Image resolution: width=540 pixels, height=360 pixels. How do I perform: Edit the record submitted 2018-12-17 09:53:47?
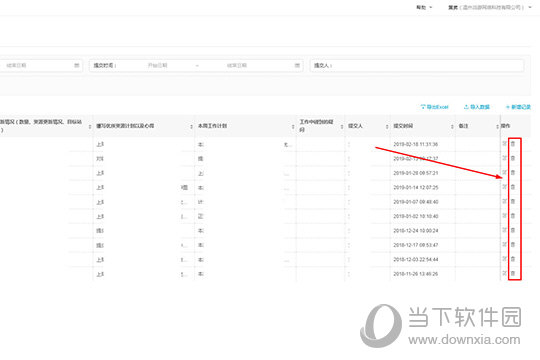505,245
